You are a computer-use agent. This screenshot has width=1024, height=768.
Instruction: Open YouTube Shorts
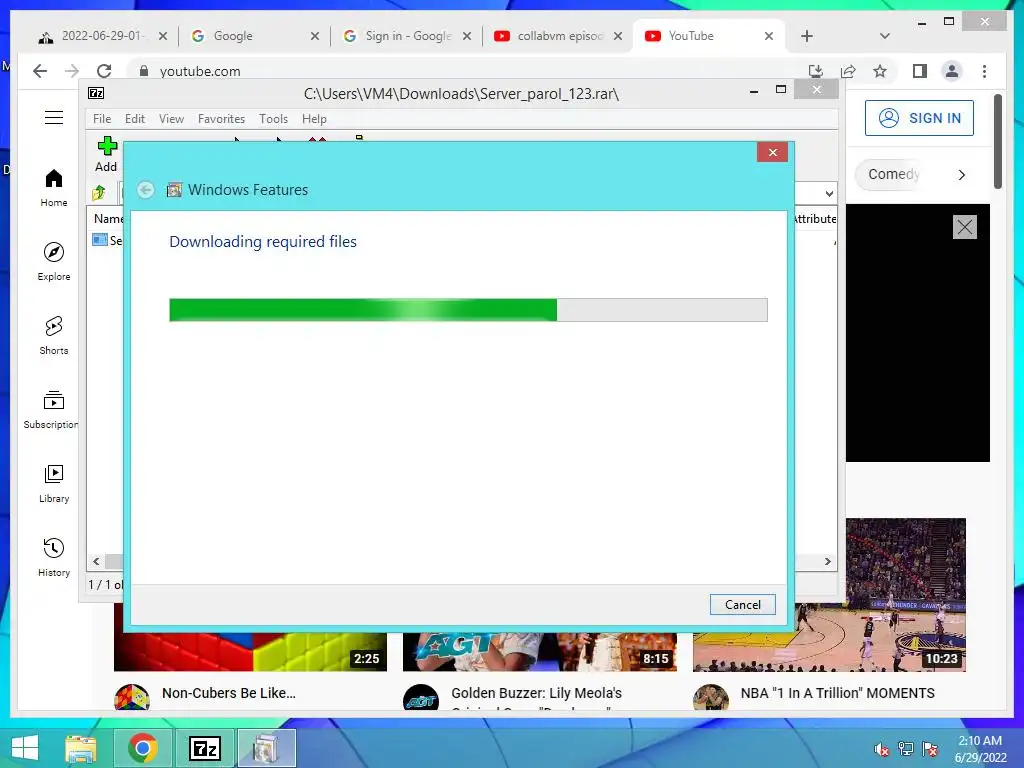tap(54, 336)
